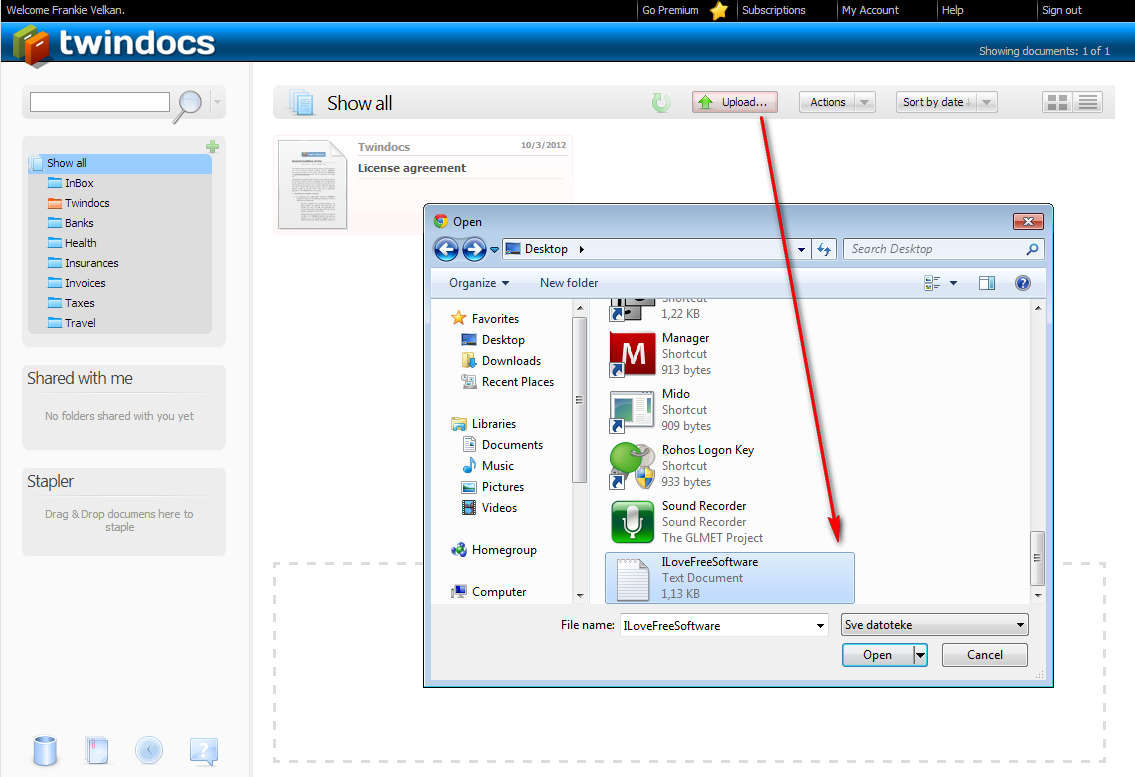Screen dimensions: 1135x777
Task: Select the Sound Recorder microphone icon
Action: click(632, 522)
